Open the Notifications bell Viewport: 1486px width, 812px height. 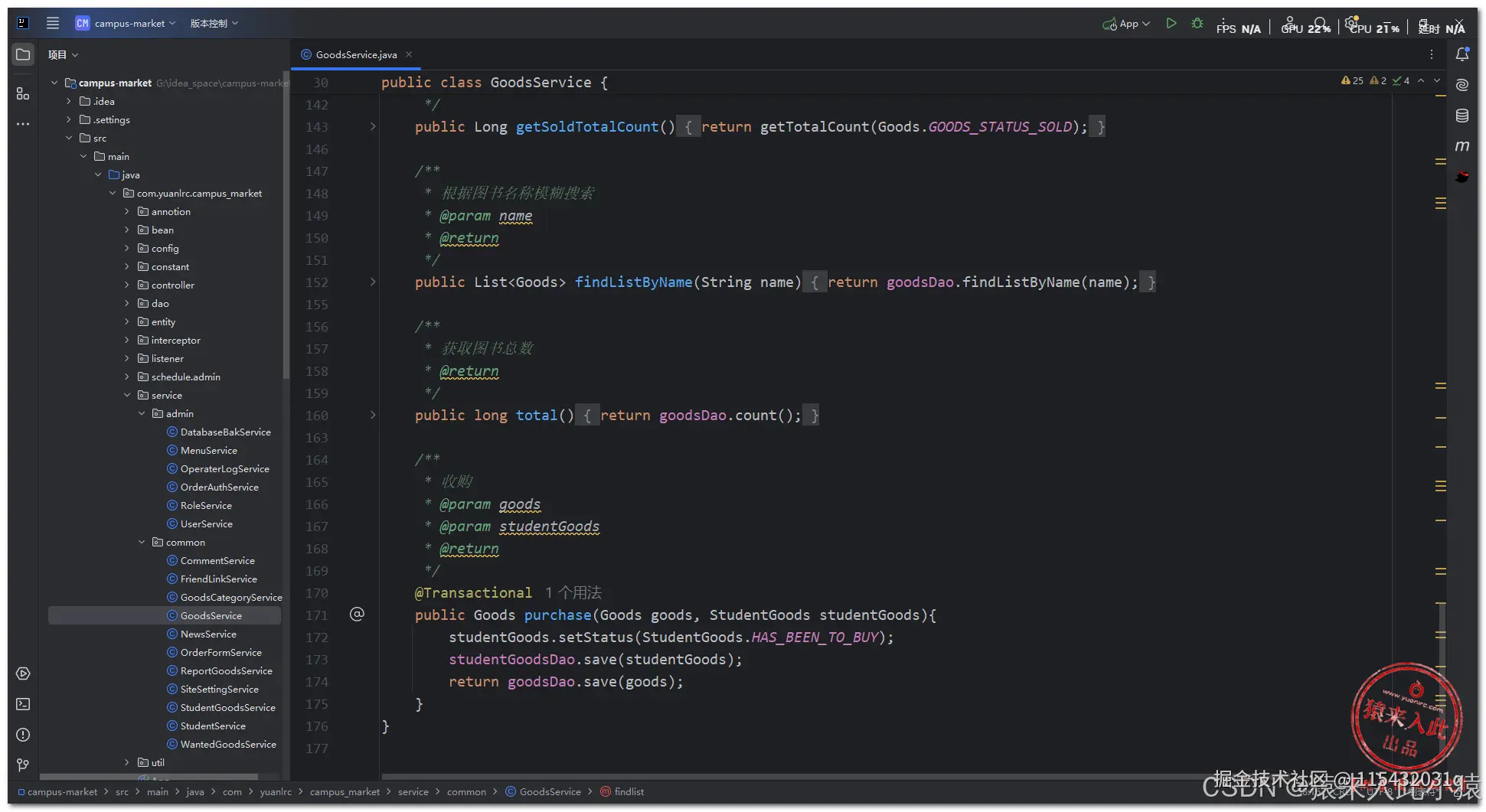1462,54
